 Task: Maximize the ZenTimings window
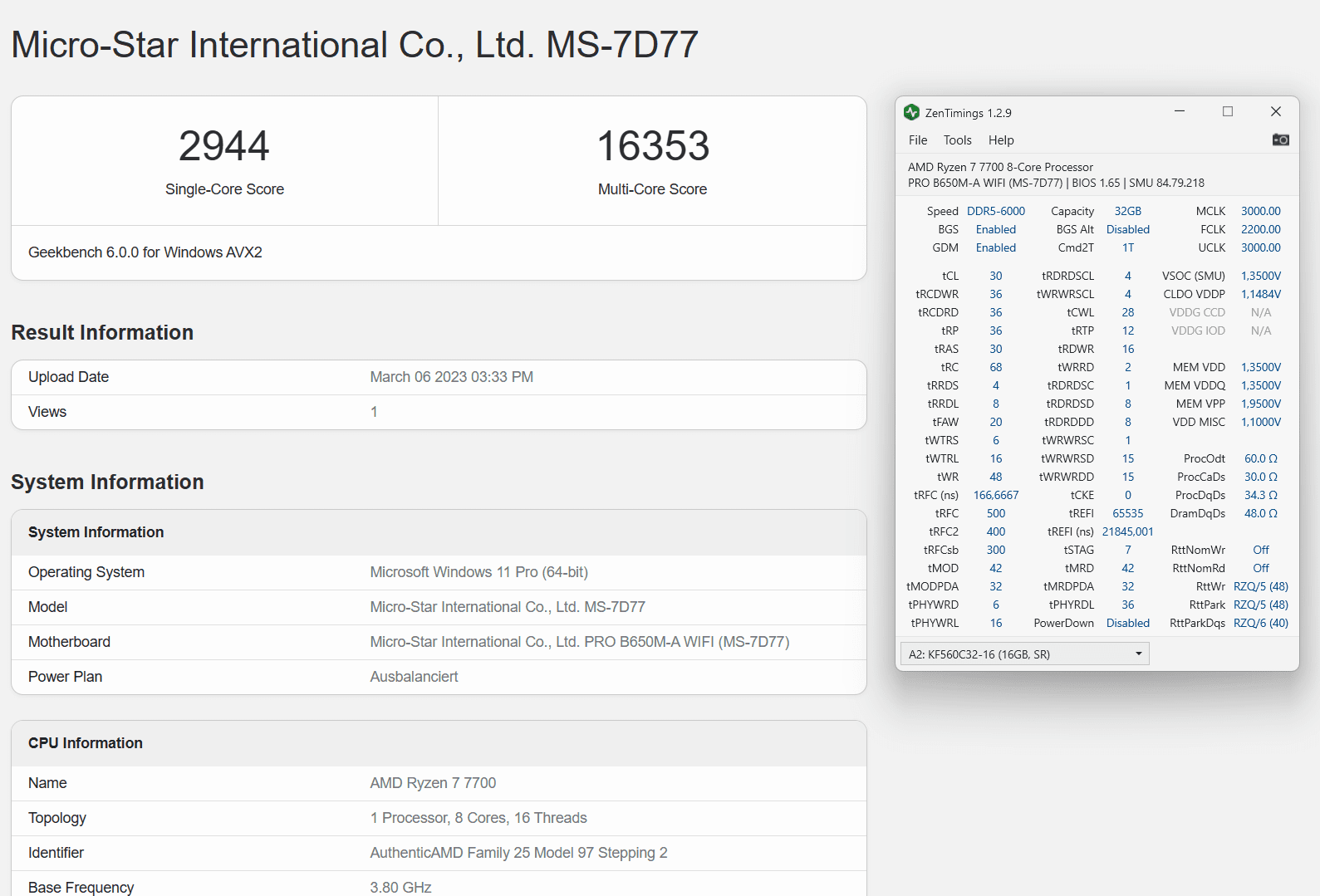pyautogui.click(x=1227, y=111)
